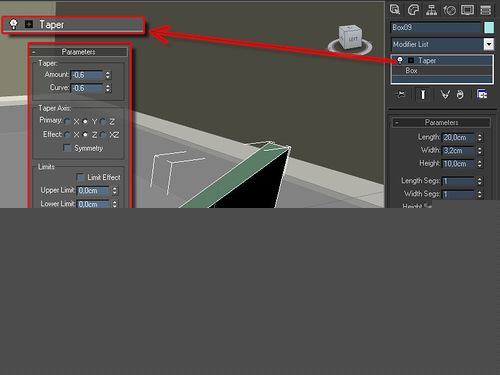The width and height of the screenshot is (500, 375).
Task: Switch to the Modify panel tab
Action: point(413,10)
